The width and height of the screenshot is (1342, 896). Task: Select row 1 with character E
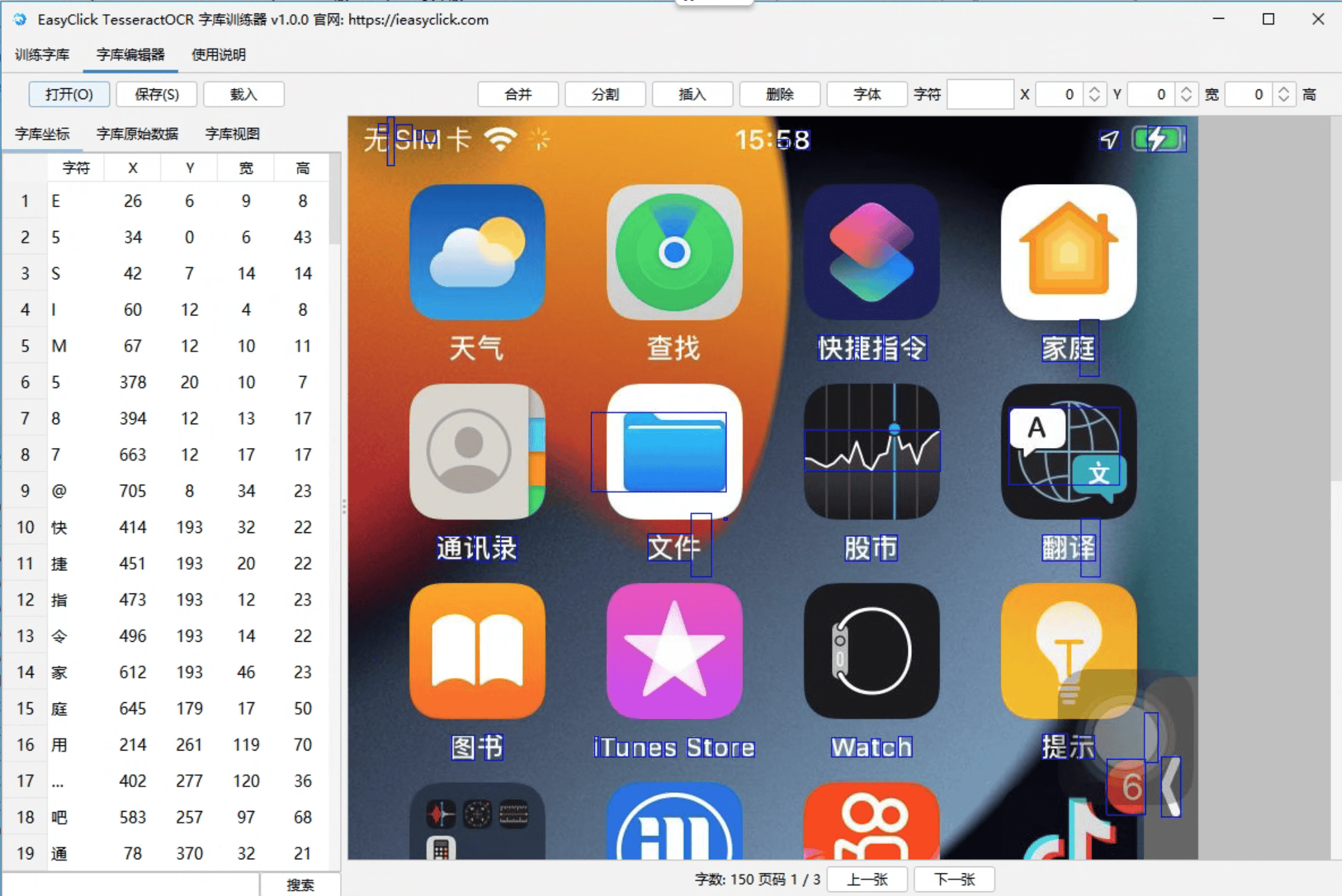166,201
